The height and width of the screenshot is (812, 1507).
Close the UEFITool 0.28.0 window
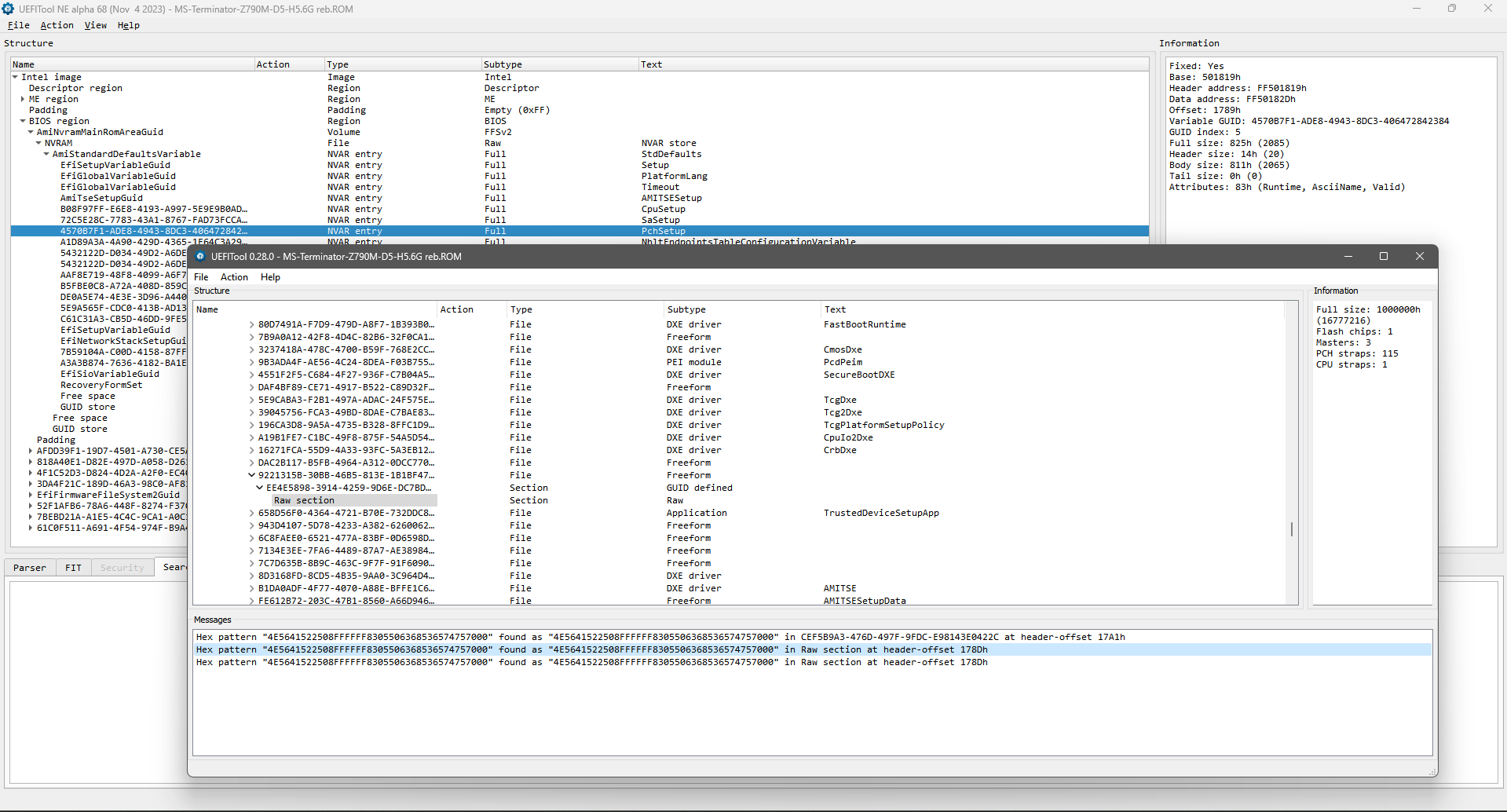[1420, 256]
